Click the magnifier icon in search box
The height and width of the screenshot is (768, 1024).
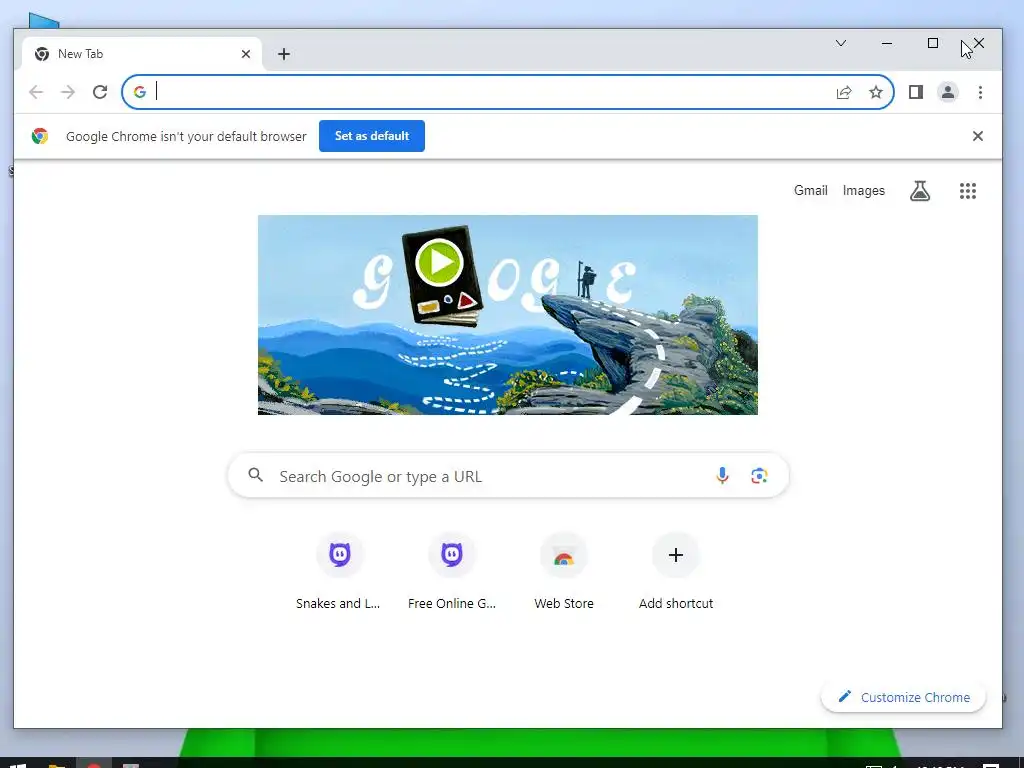click(x=255, y=475)
